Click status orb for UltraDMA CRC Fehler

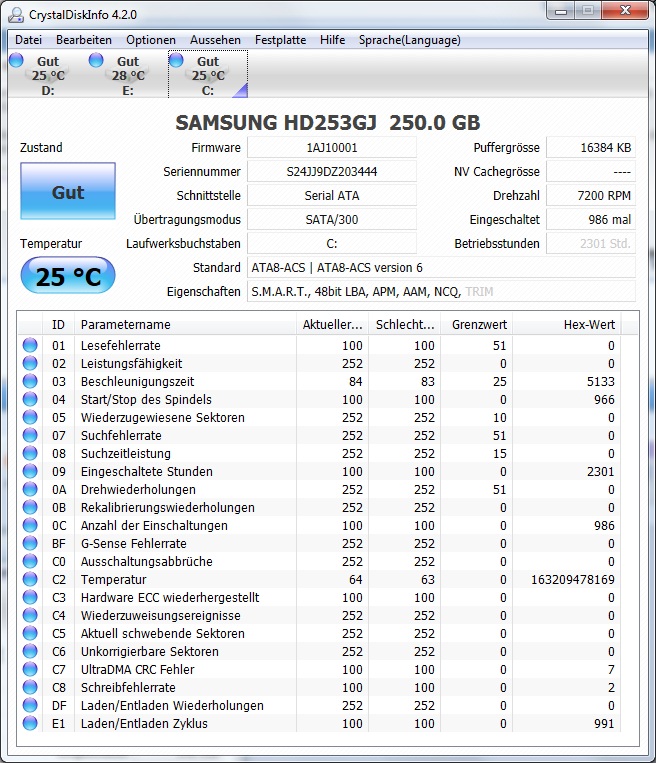[30, 669]
